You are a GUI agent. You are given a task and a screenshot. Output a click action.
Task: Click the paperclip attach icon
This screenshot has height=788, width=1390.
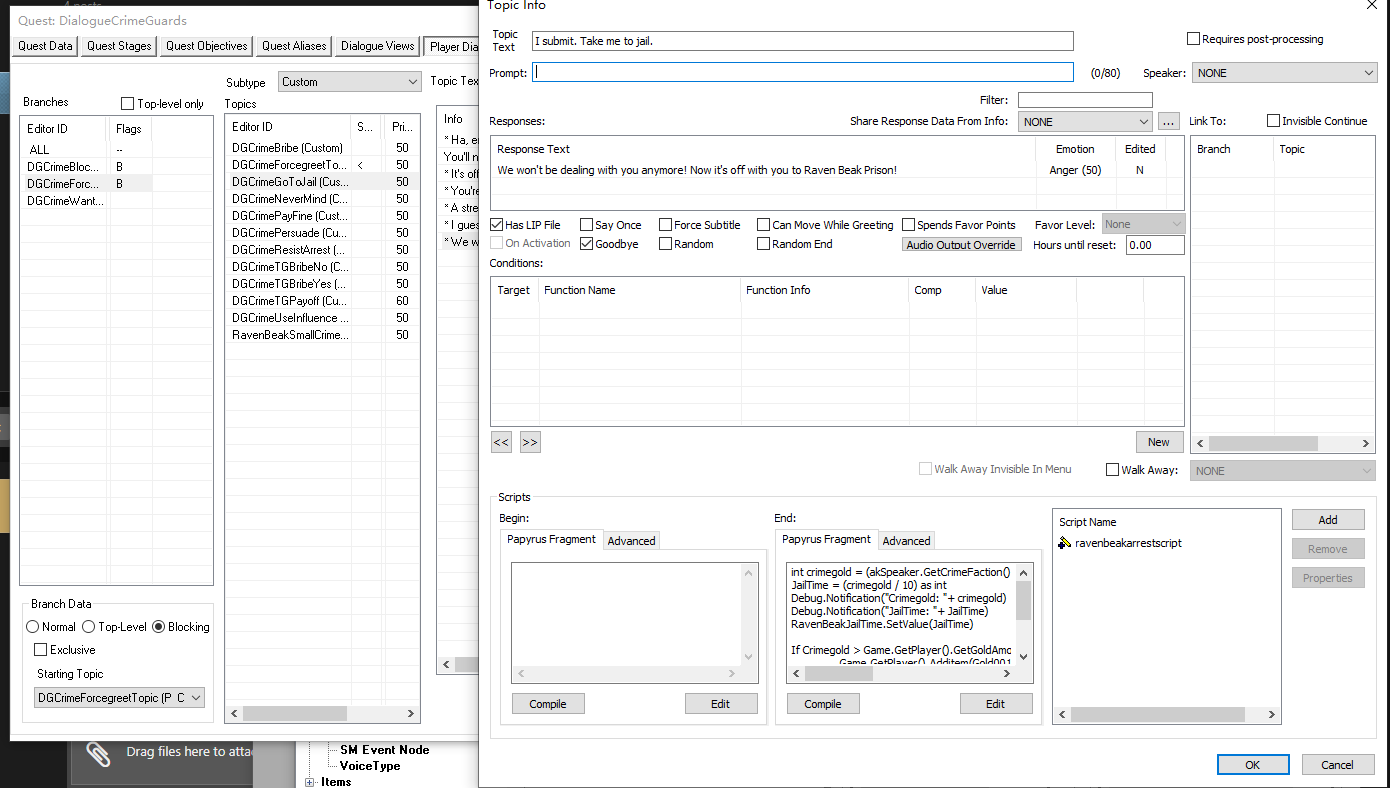[x=97, y=754]
